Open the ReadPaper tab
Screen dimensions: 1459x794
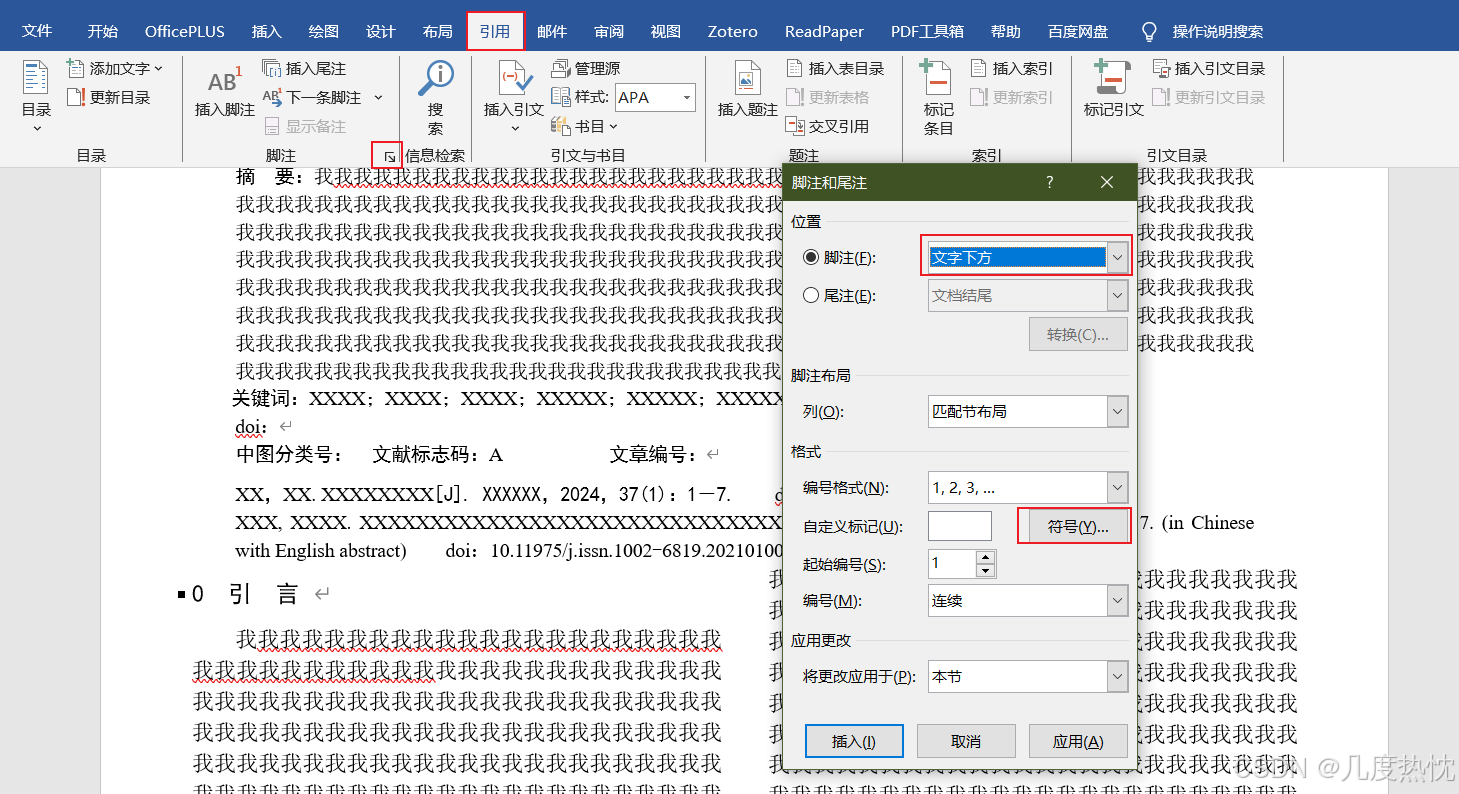(824, 31)
